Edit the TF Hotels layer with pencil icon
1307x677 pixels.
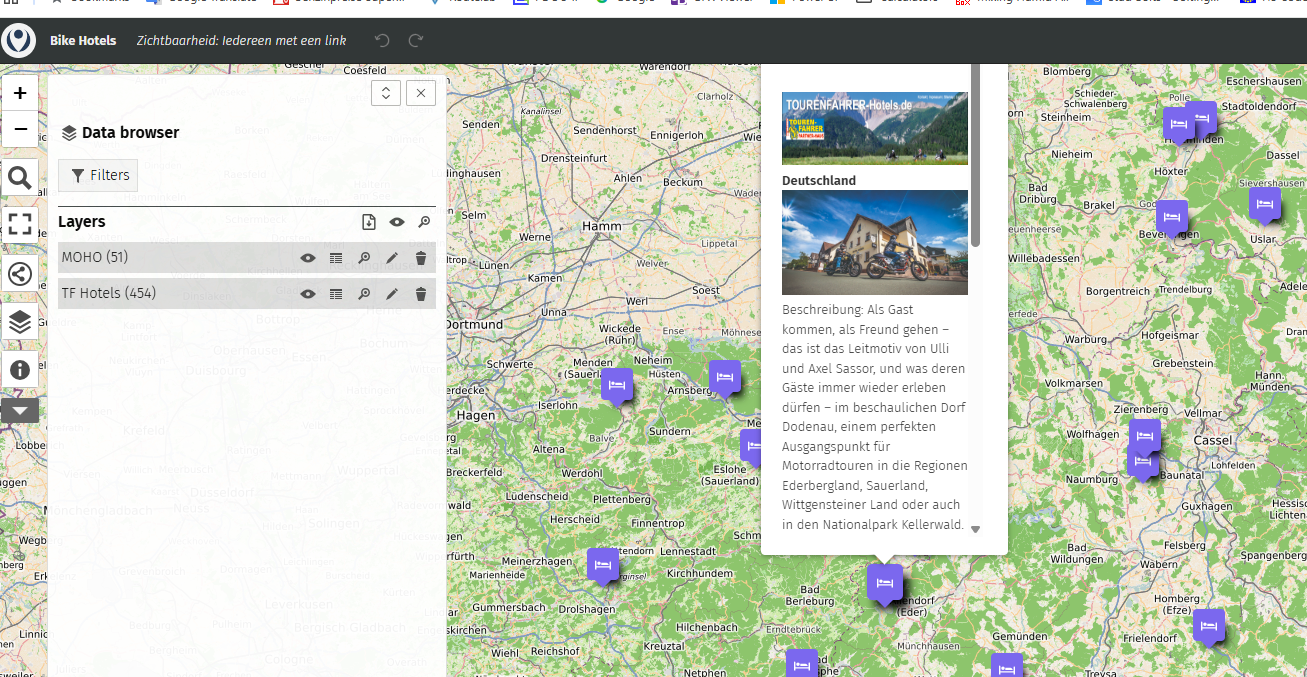click(392, 293)
